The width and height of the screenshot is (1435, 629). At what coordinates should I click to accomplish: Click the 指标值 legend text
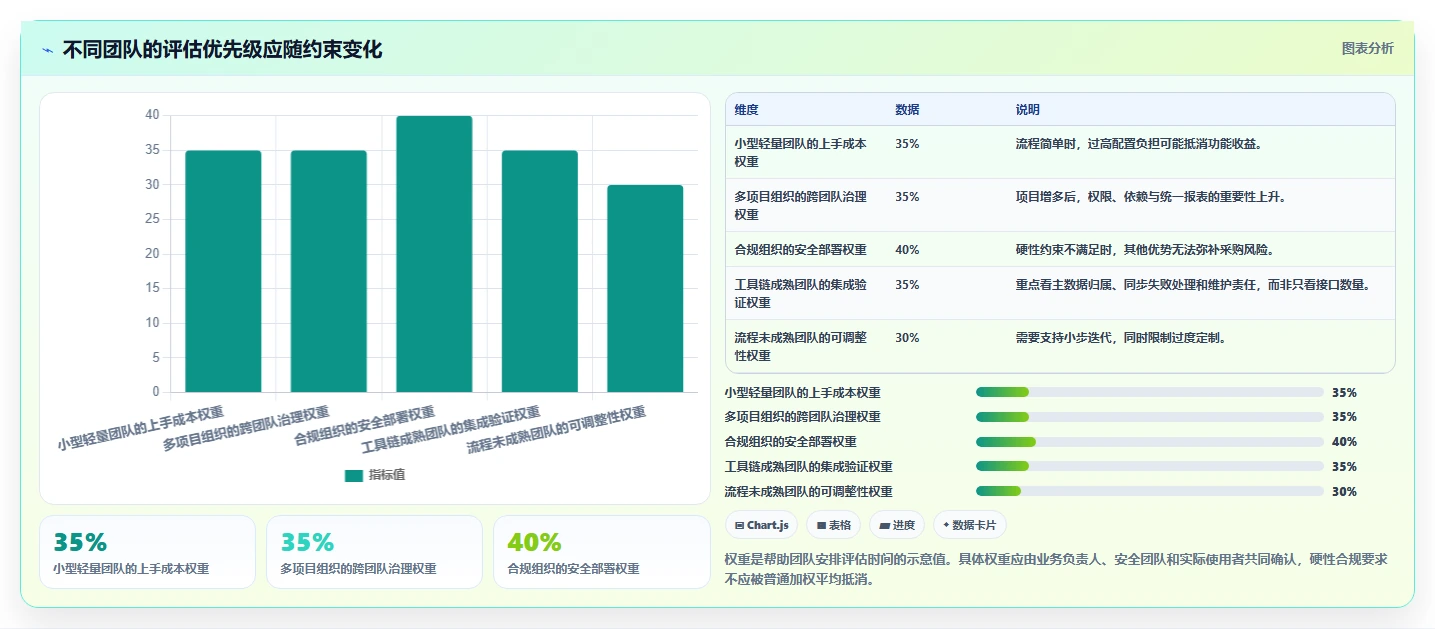point(387,476)
